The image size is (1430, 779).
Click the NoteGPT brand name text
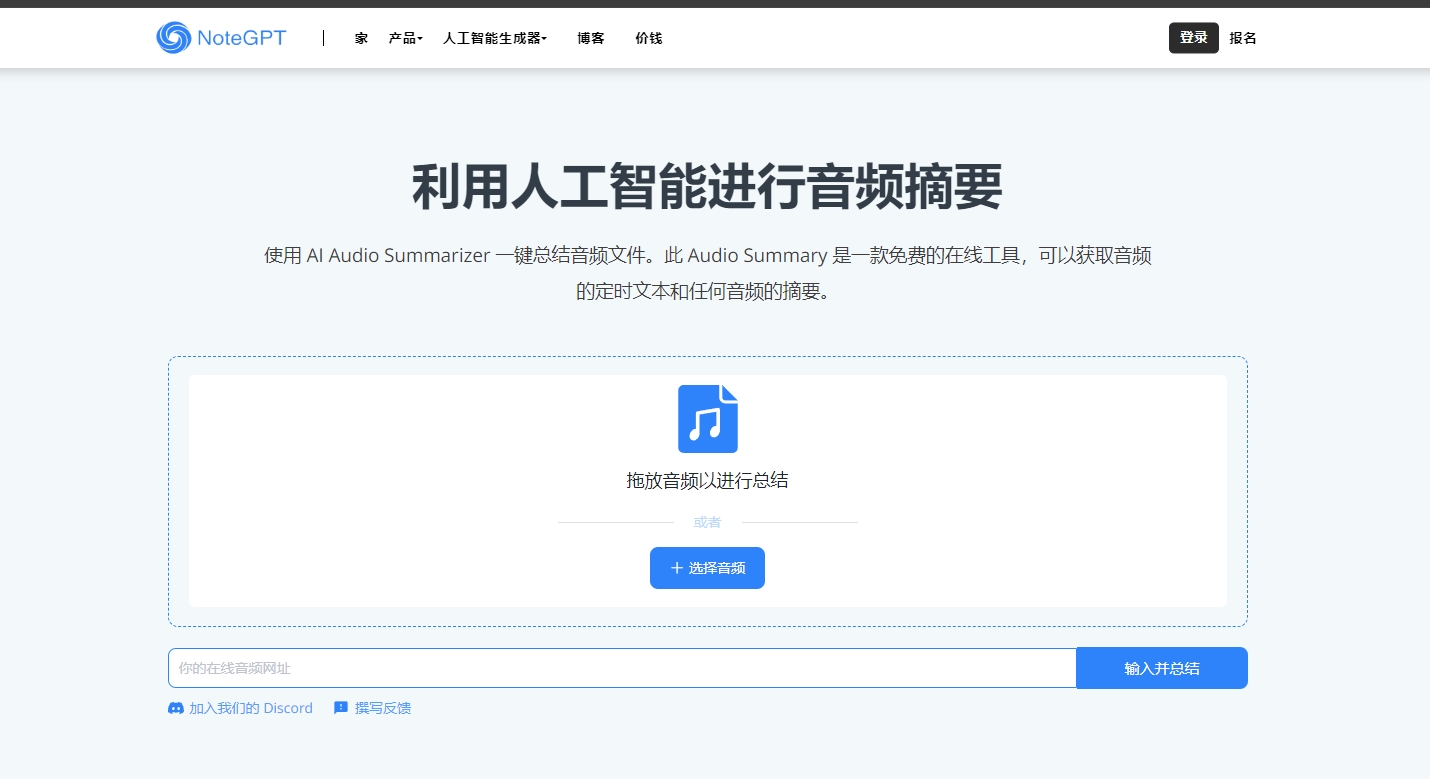[x=242, y=38]
